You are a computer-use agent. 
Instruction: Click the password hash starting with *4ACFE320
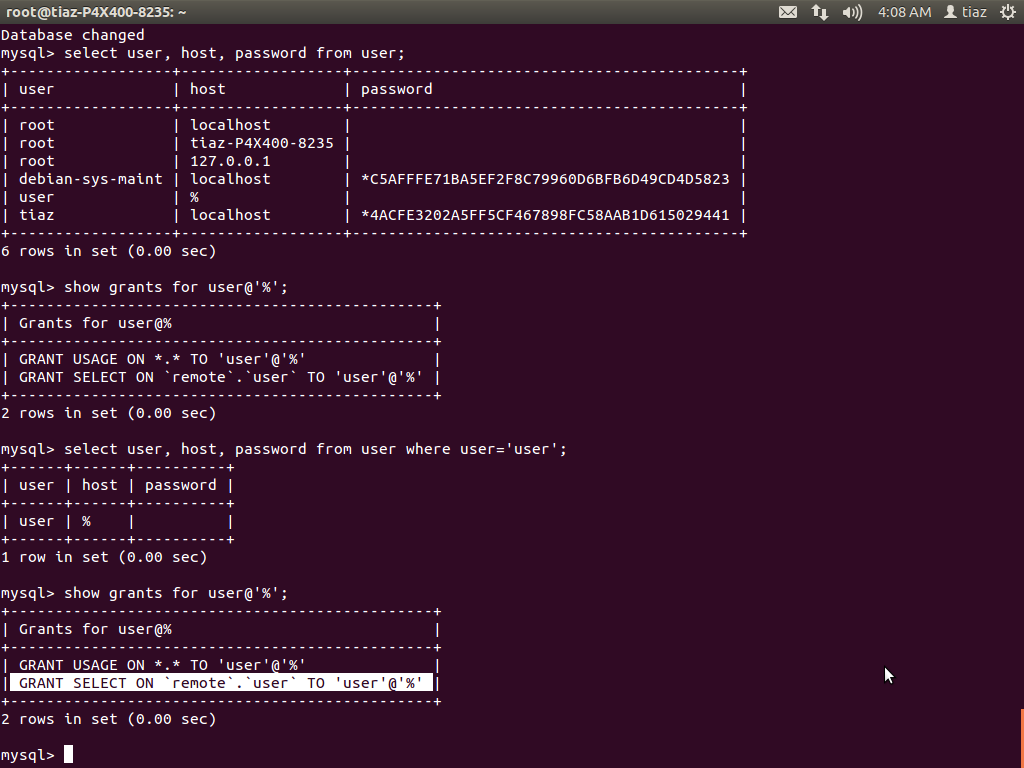point(545,215)
